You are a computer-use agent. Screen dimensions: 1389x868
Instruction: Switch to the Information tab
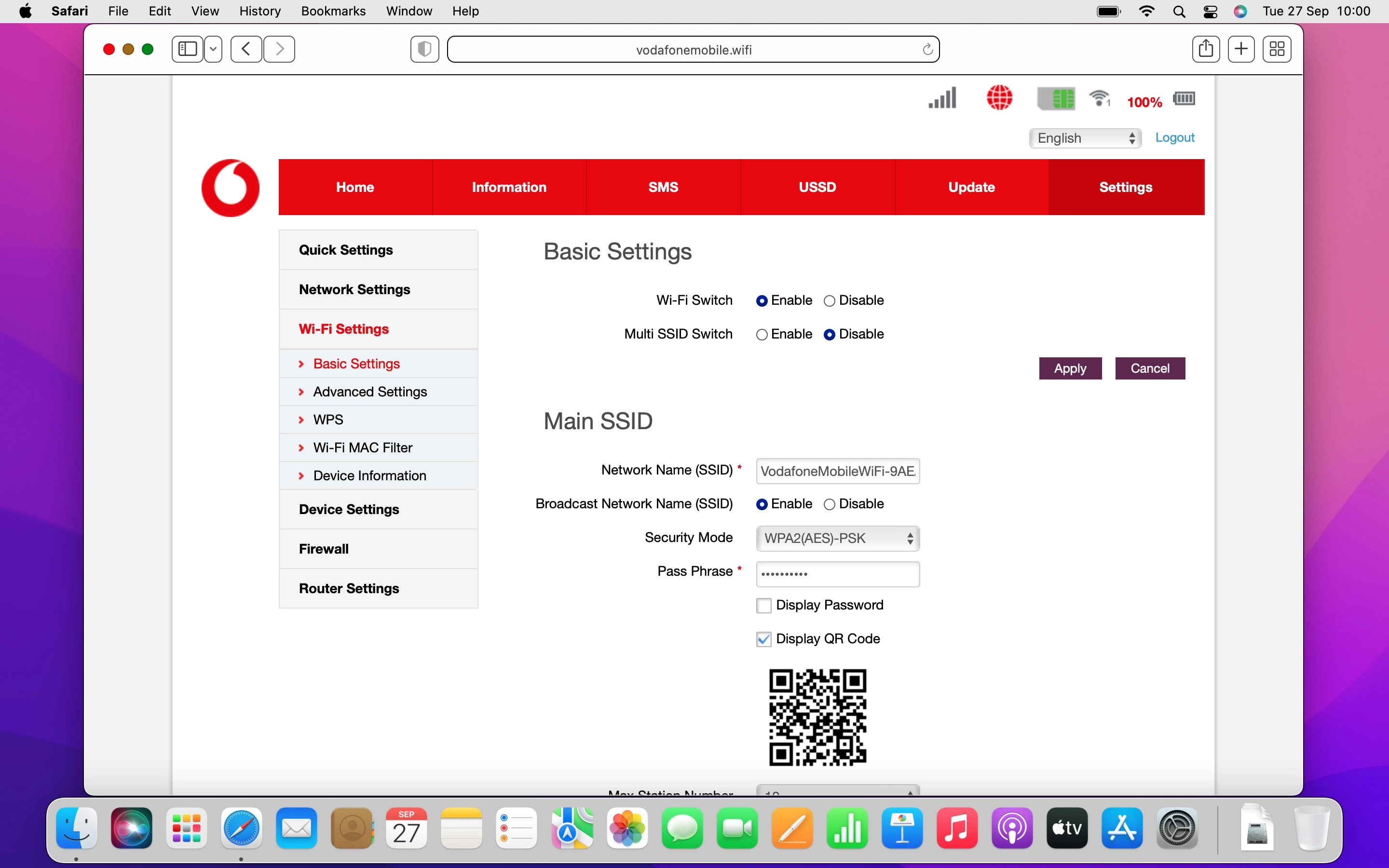[508, 187]
